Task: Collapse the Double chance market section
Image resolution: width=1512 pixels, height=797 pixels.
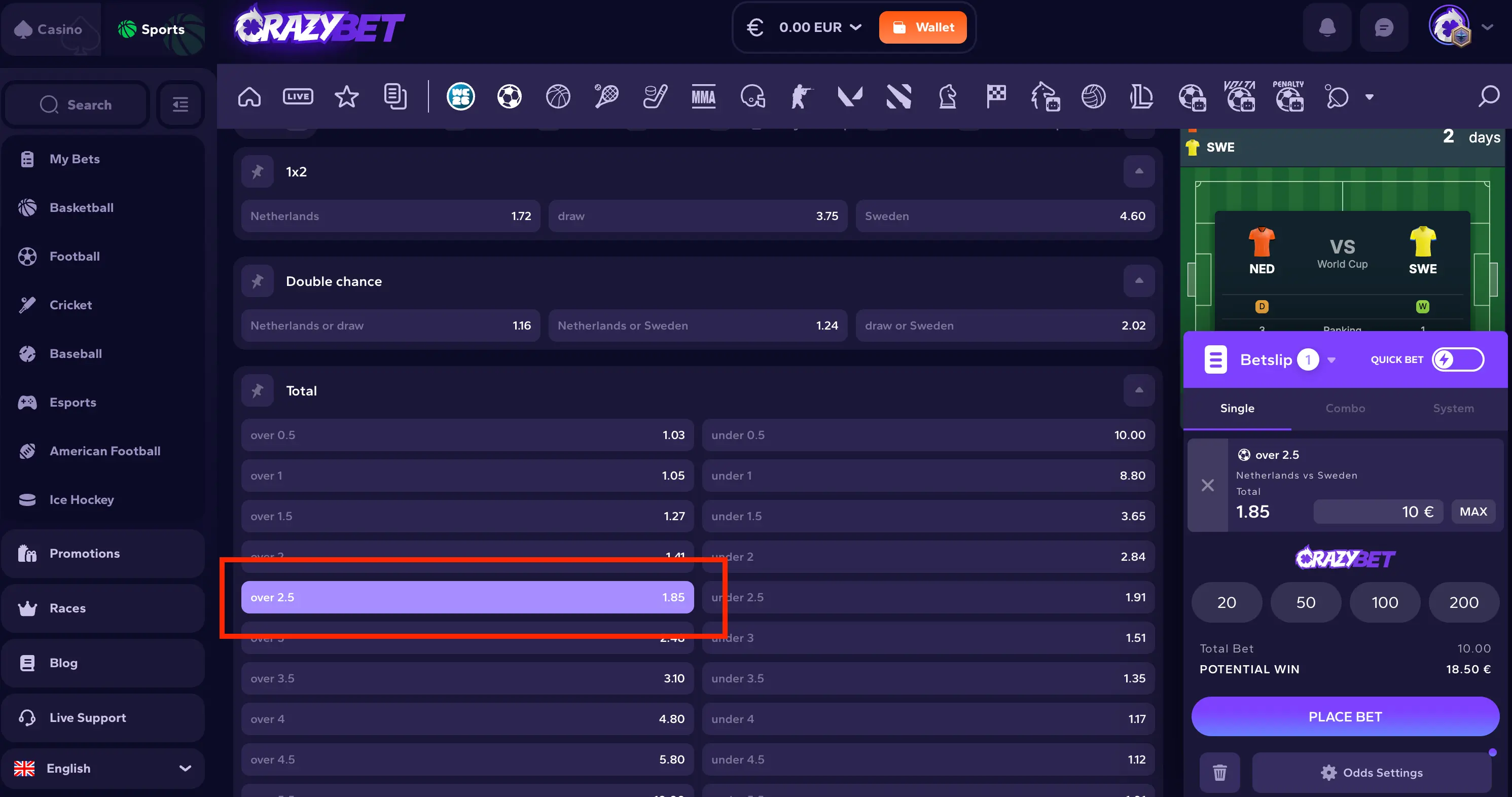Action: (1139, 281)
